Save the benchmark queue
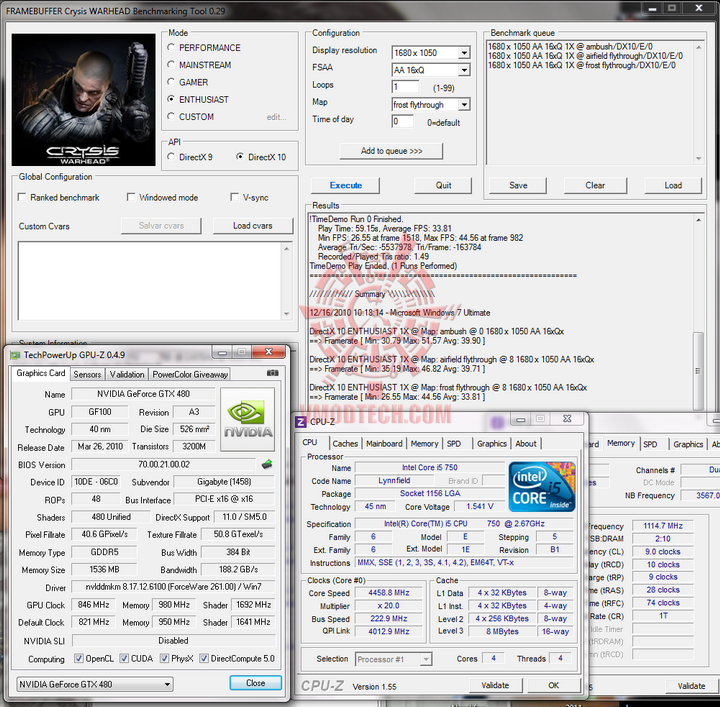Screen dimensions: 720x707 (518, 185)
